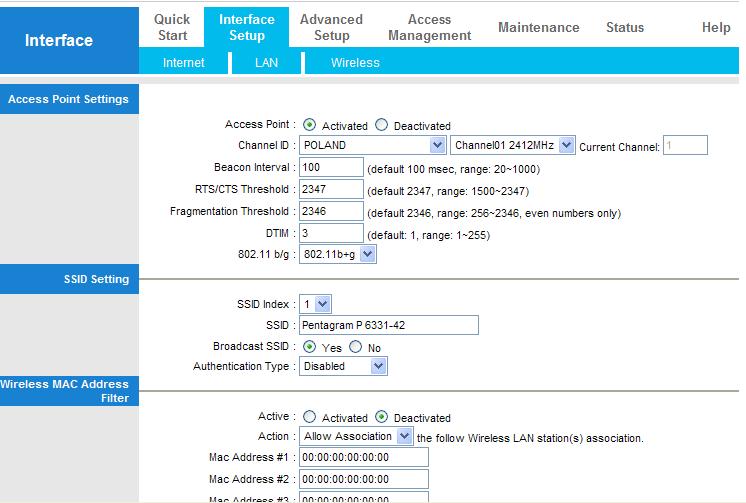Click the RTS/CTS Threshold field
Viewport: 746px width, 503px height.
(x=331, y=189)
